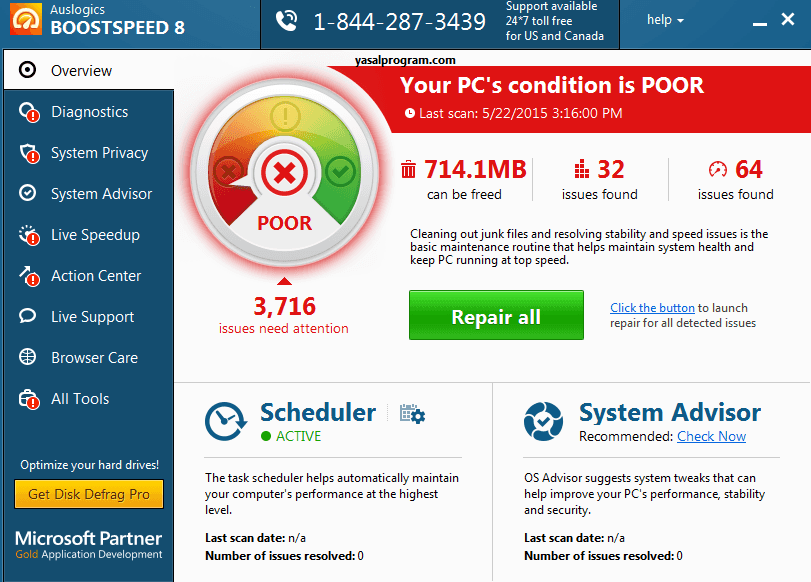The width and height of the screenshot is (811, 582).
Task: Open Live Support from sidebar
Action: tap(92, 317)
